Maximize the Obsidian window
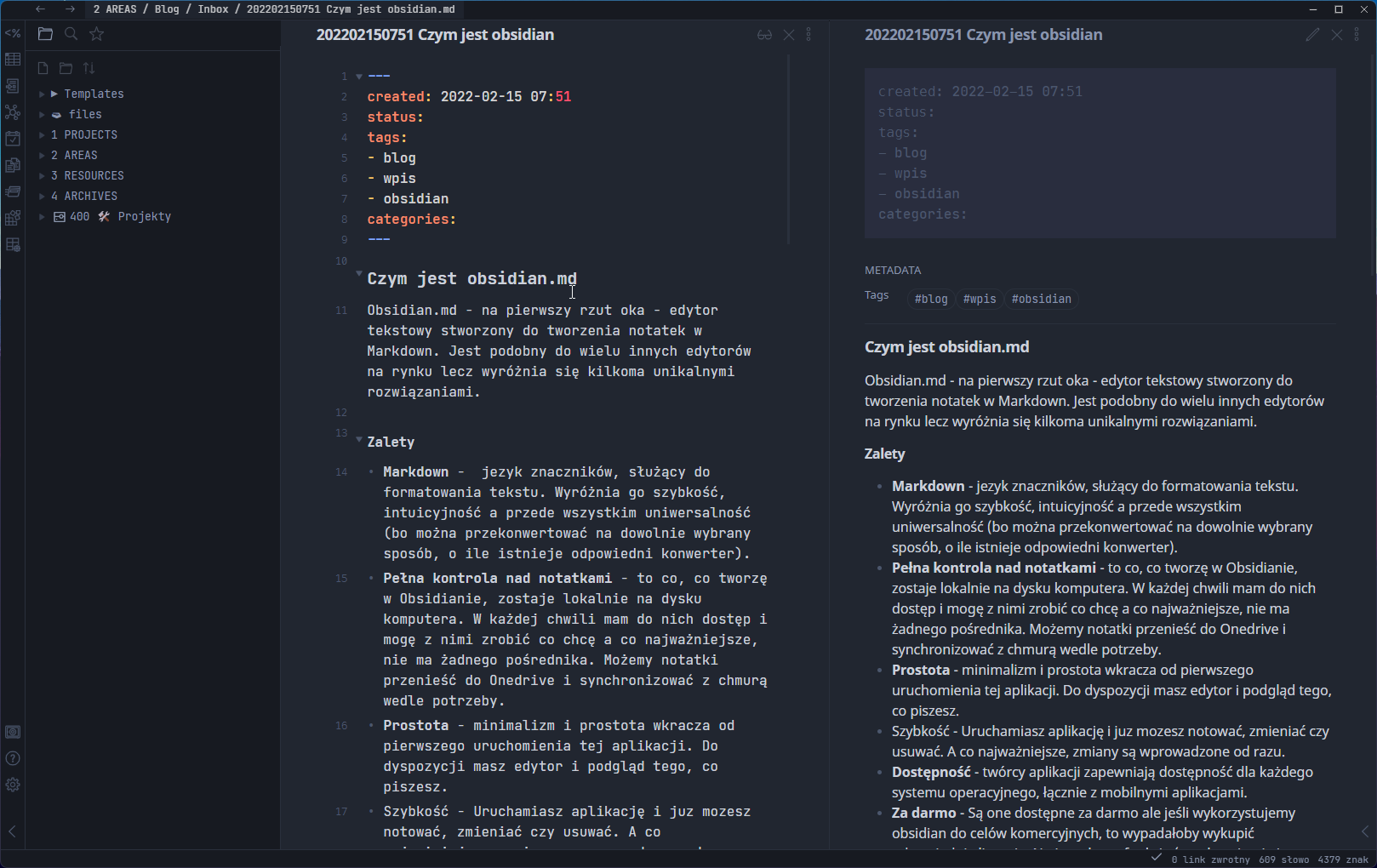The image size is (1377, 868). [1338, 9]
